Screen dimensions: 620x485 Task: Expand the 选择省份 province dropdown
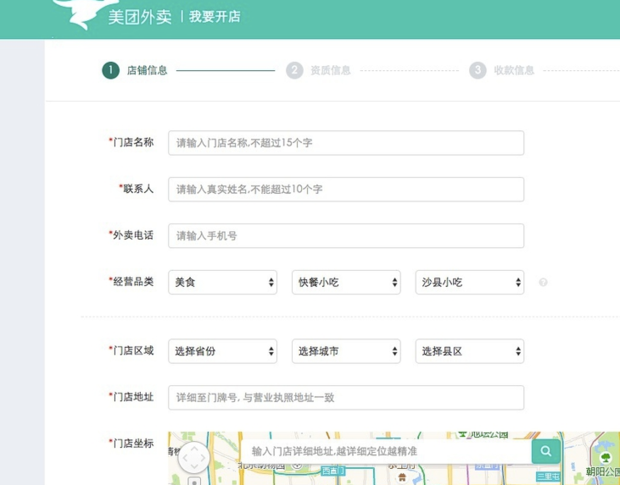223,351
